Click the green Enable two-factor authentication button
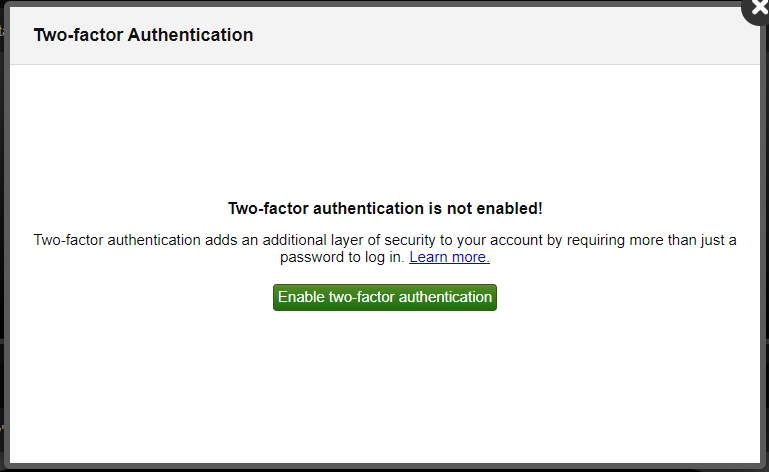The image size is (769, 472). [x=384, y=297]
